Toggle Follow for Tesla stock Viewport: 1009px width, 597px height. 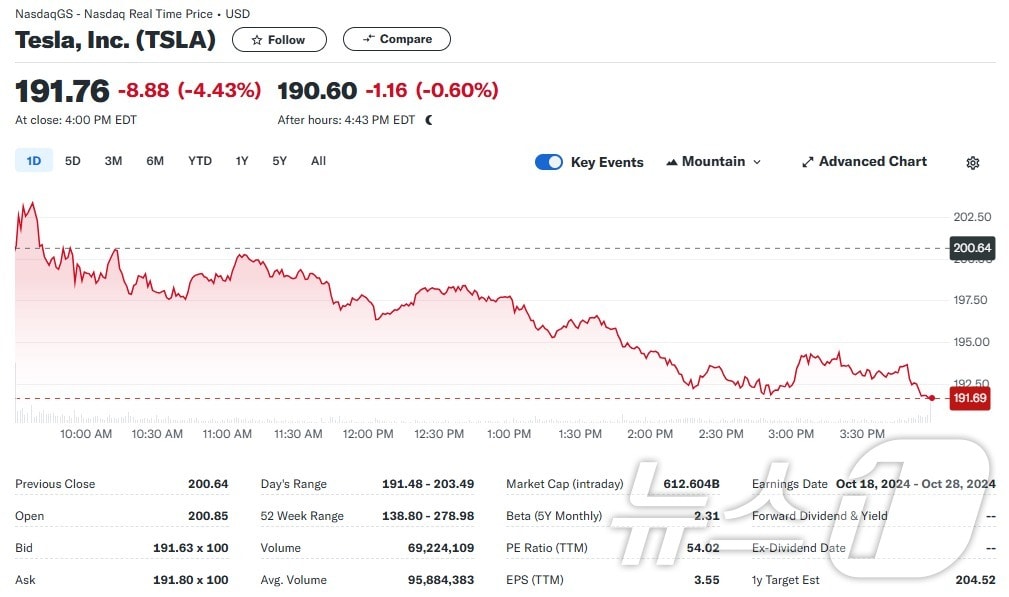coord(279,40)
